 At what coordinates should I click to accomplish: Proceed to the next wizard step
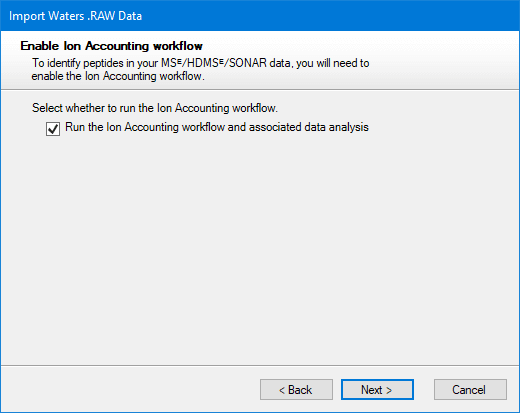pos(377,389)
